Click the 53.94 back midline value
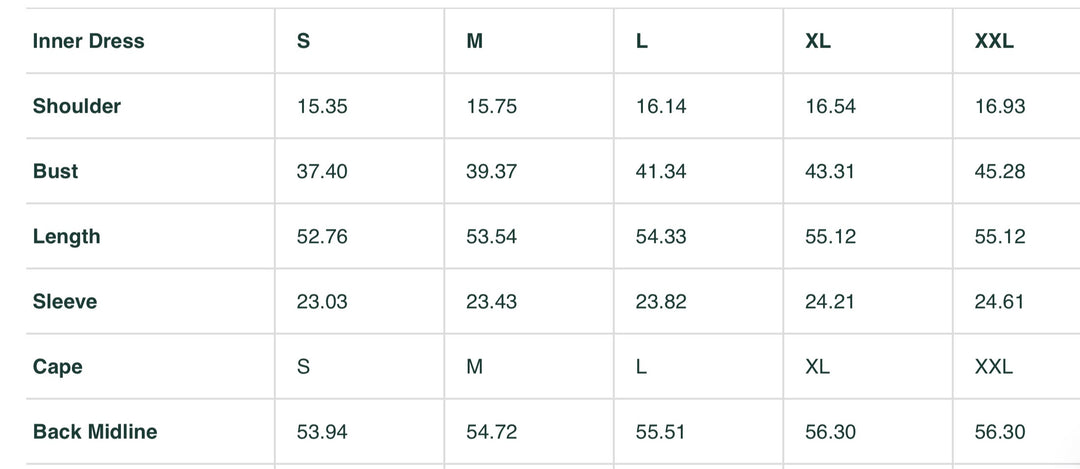 [322, 432]
